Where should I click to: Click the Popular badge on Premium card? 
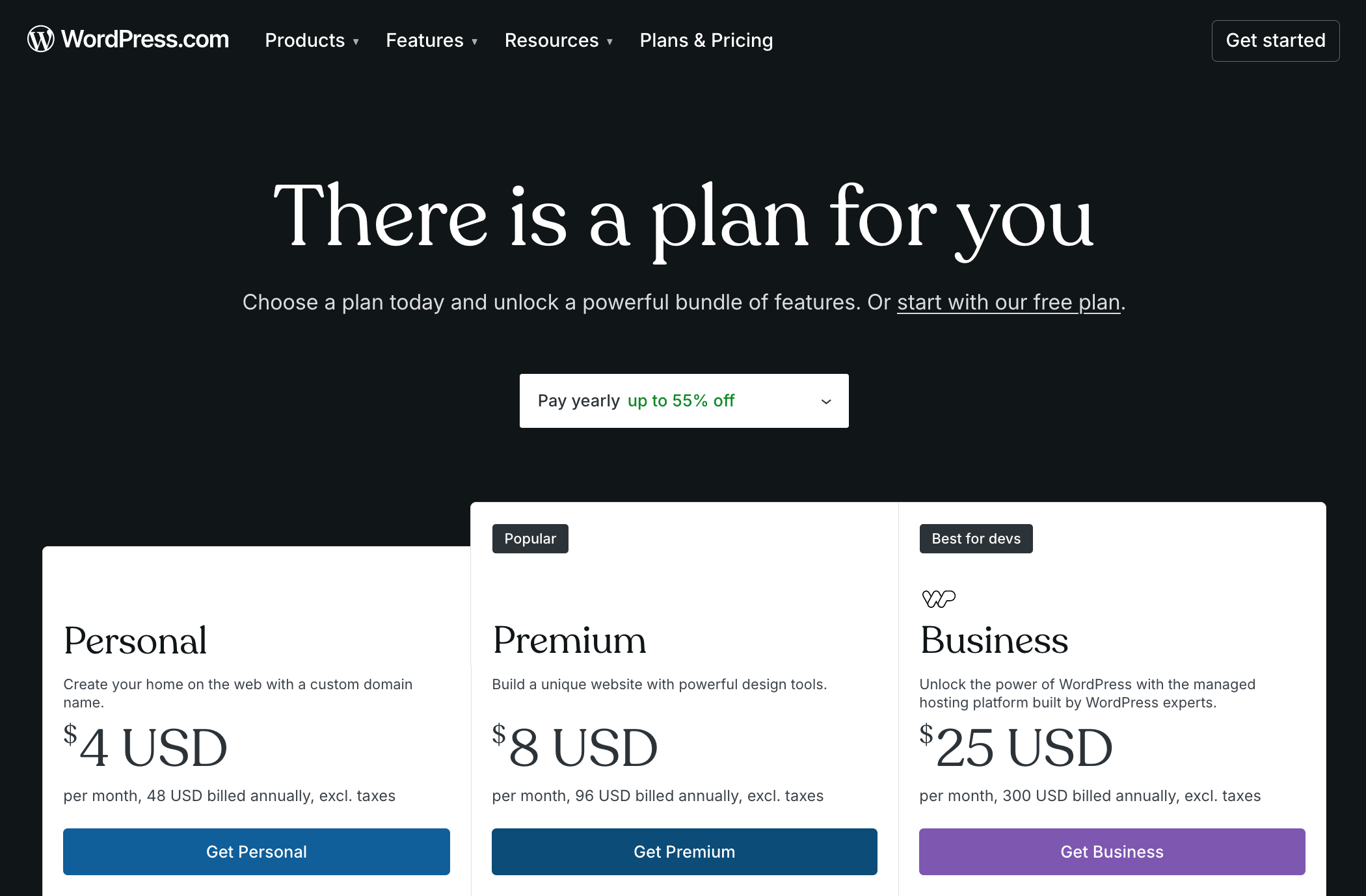[530, 538]
